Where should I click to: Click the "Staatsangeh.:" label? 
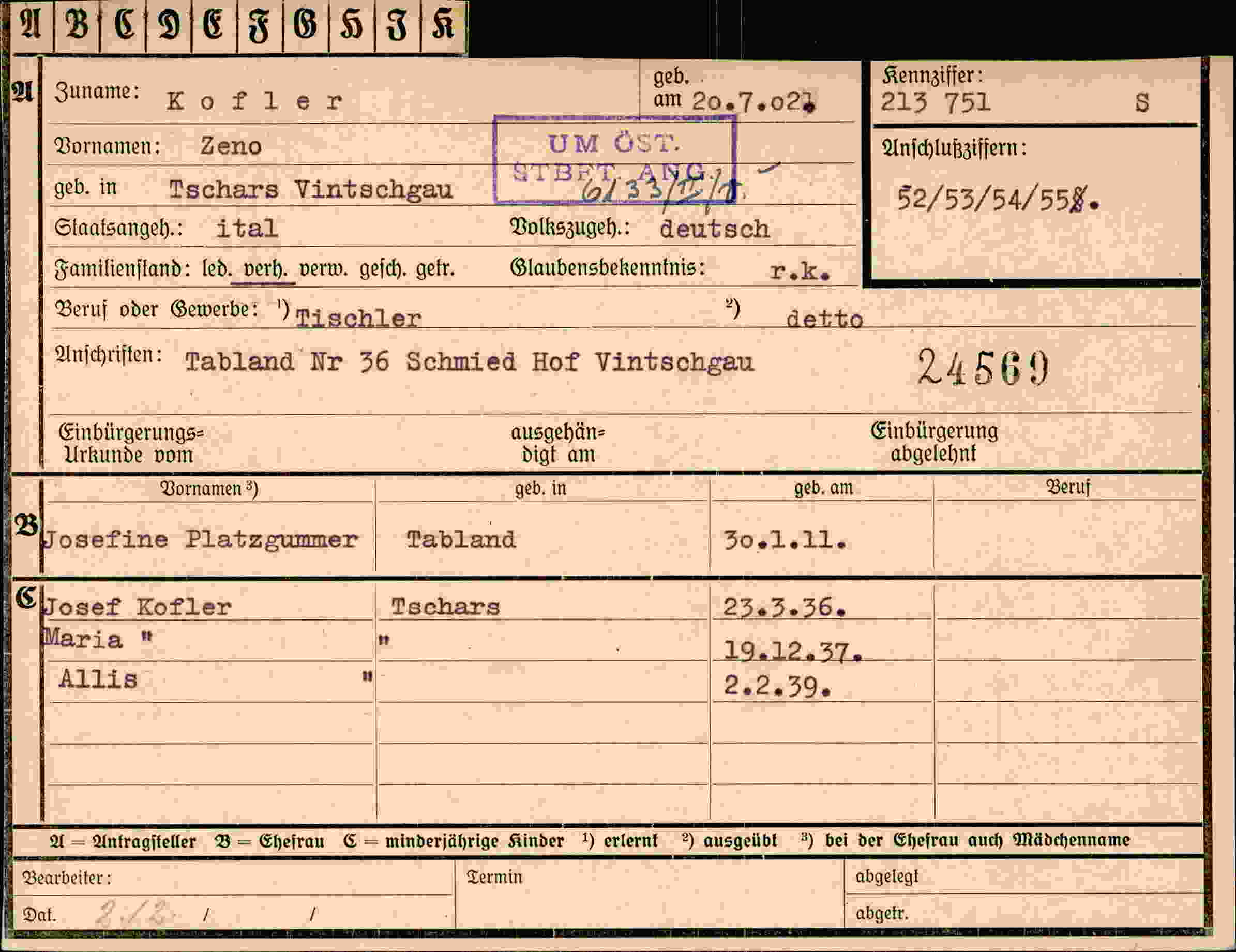click(x=119, y=229)
